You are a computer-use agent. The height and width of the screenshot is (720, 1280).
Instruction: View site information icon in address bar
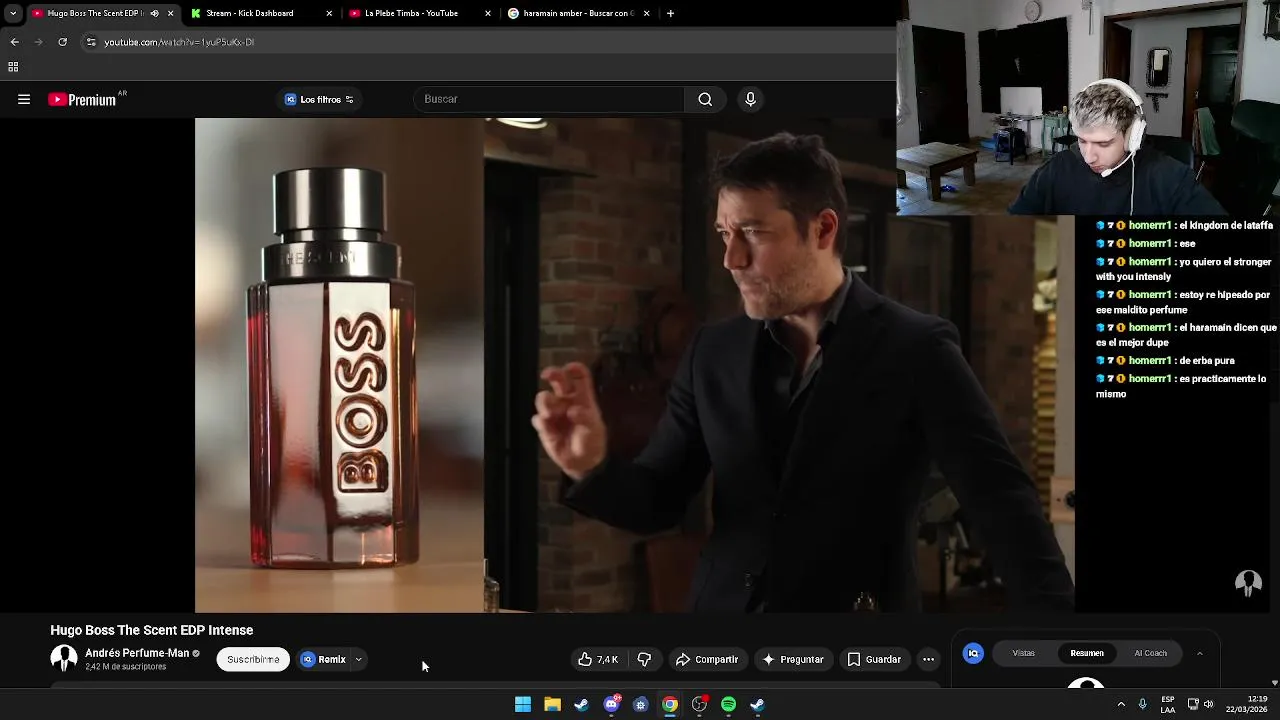91,42
